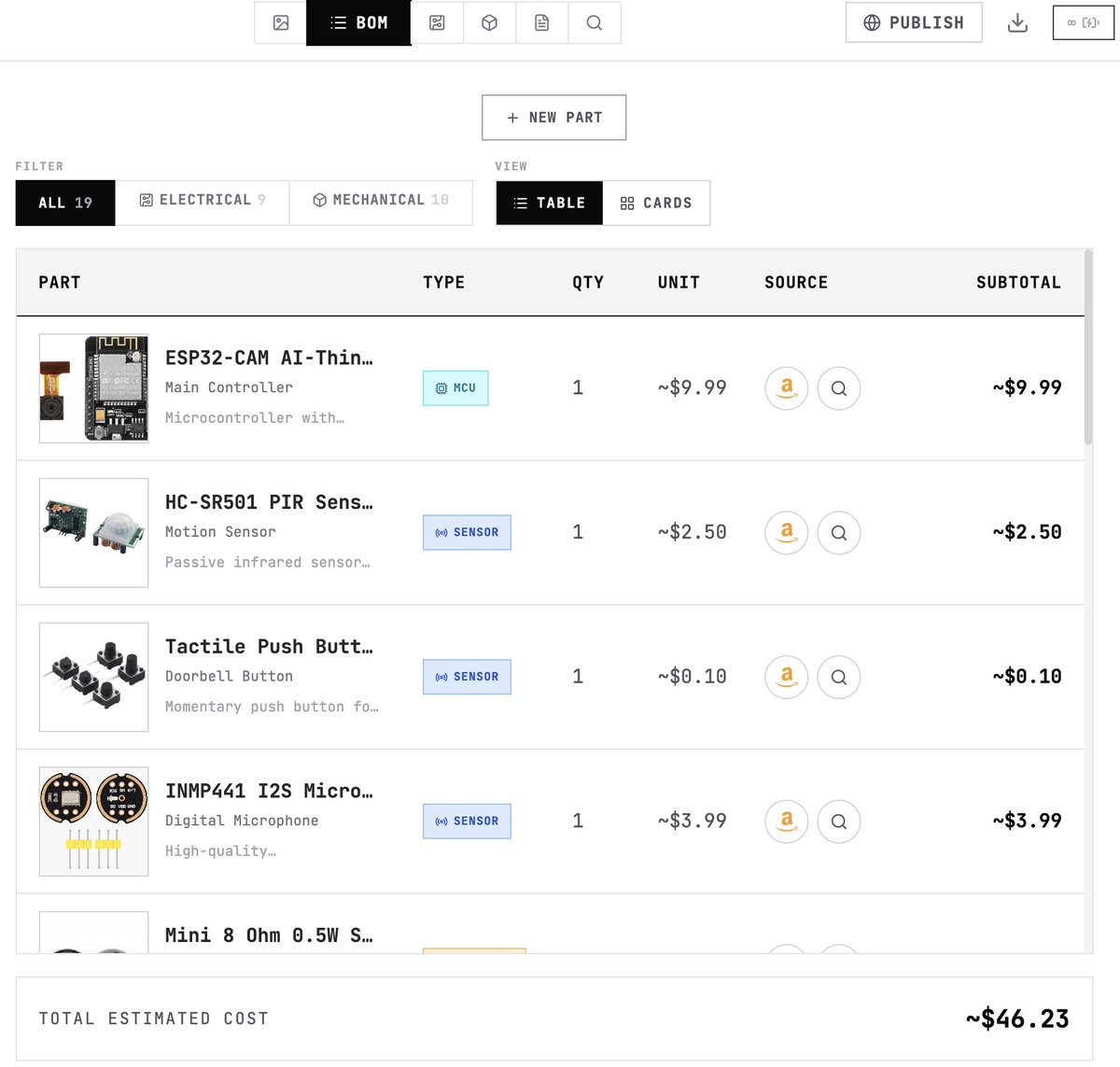This screenshot has width=1120, height=1067.
Task: Click the TYPE column header
Action: tap(443, 283)
